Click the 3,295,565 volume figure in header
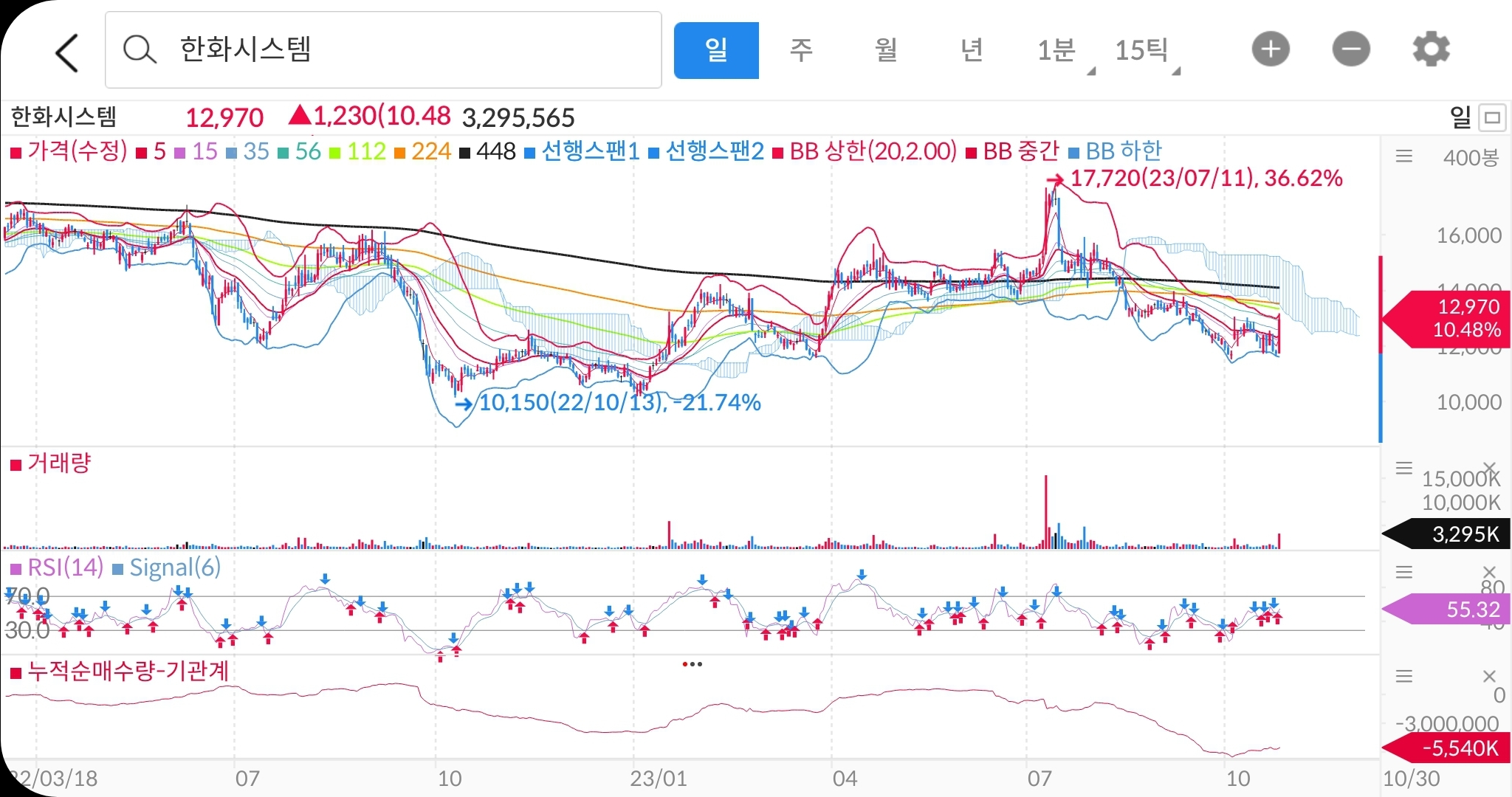The height and width of the screenshot is (797, 1512). tap(518, 118)
